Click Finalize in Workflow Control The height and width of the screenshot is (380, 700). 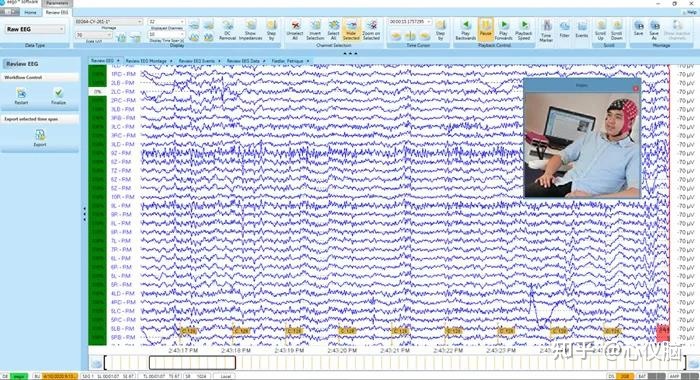click(x=58, y=96)
